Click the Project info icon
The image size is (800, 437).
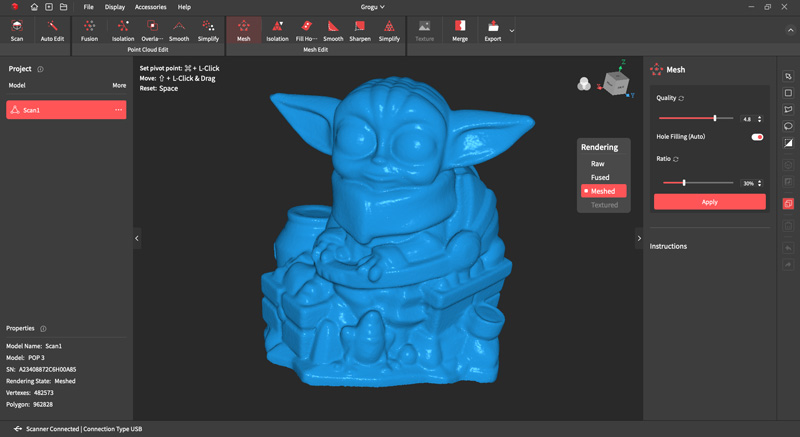coord(40,69)
